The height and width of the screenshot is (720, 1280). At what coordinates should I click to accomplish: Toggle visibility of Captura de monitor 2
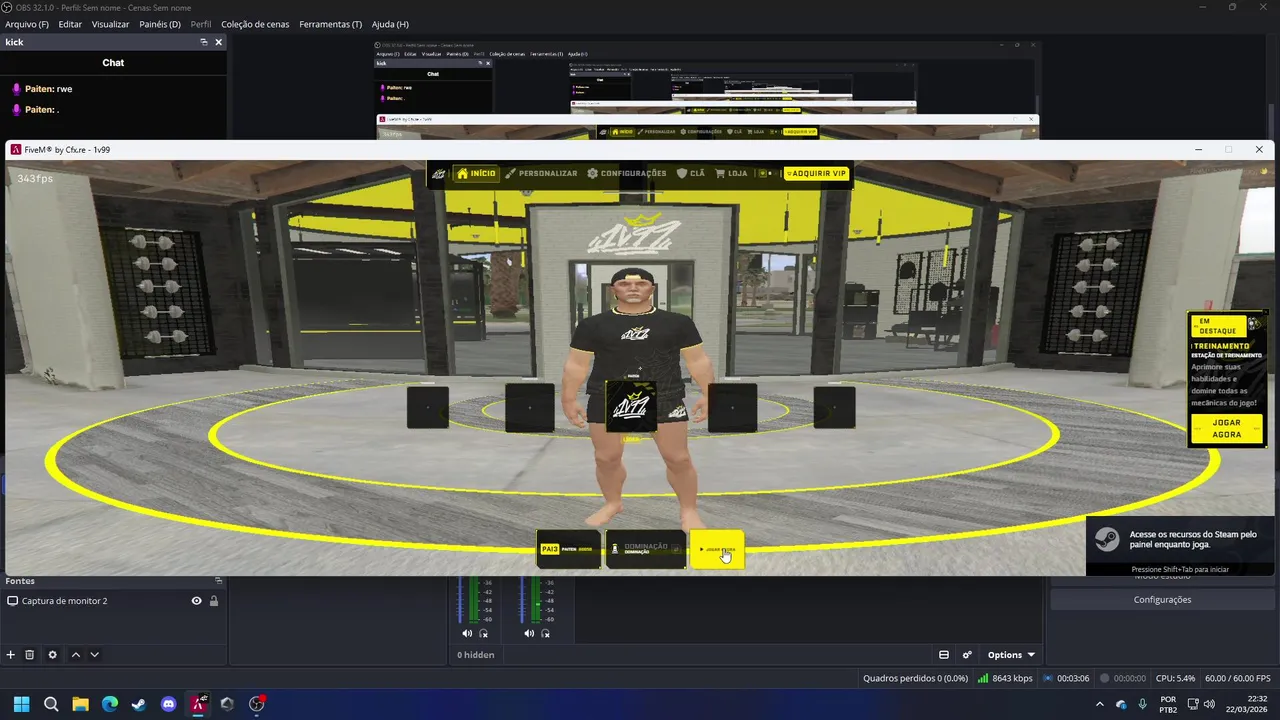(x=196, y=601)
